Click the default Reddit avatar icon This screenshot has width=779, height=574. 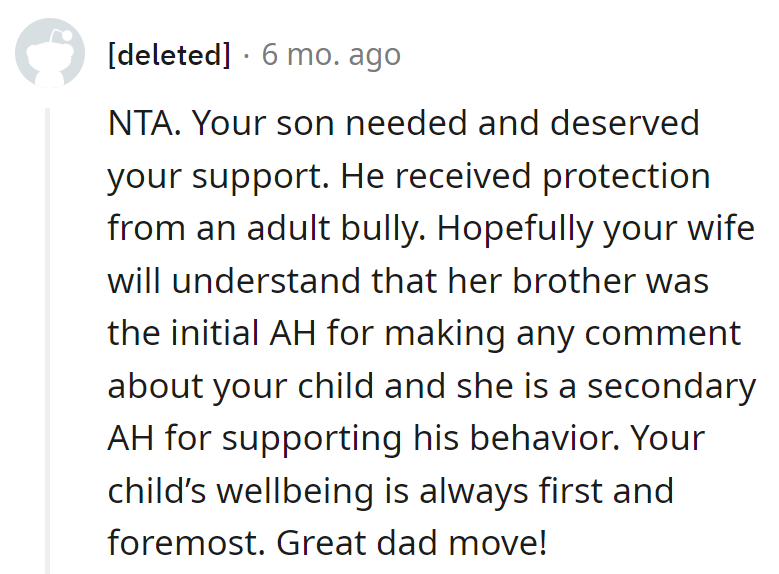coord(46,54)
